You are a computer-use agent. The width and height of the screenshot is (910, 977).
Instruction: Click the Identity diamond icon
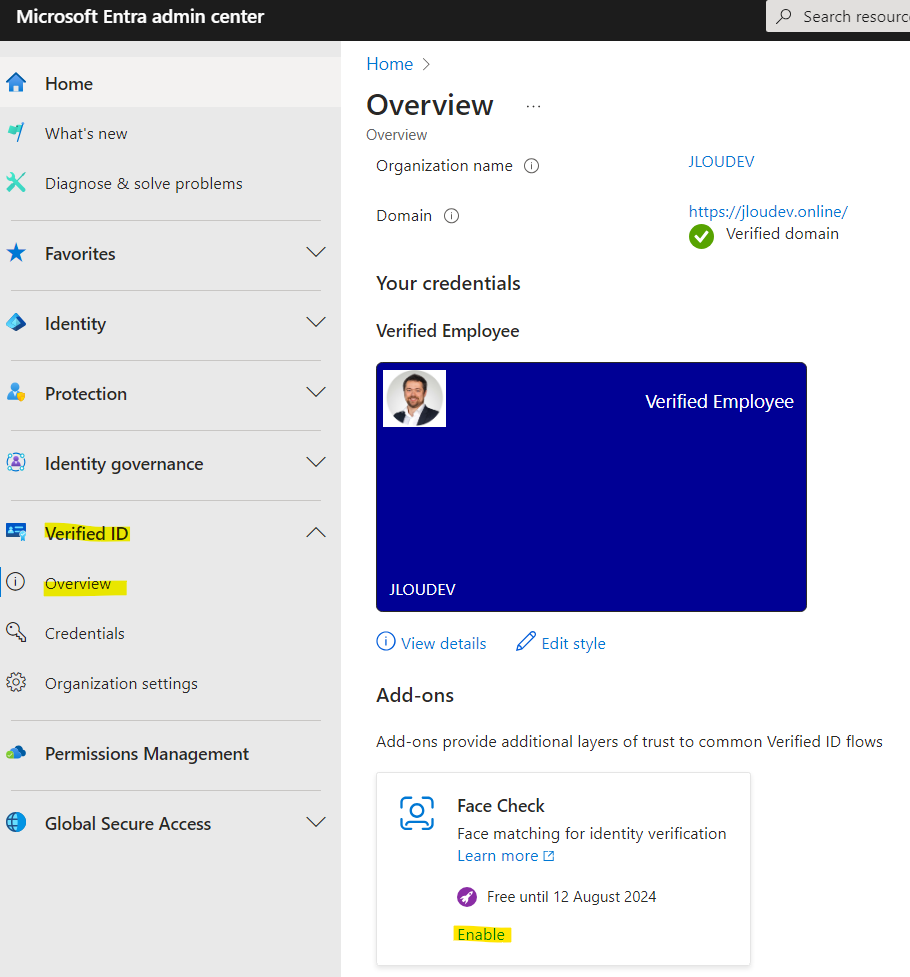(16, 323)
